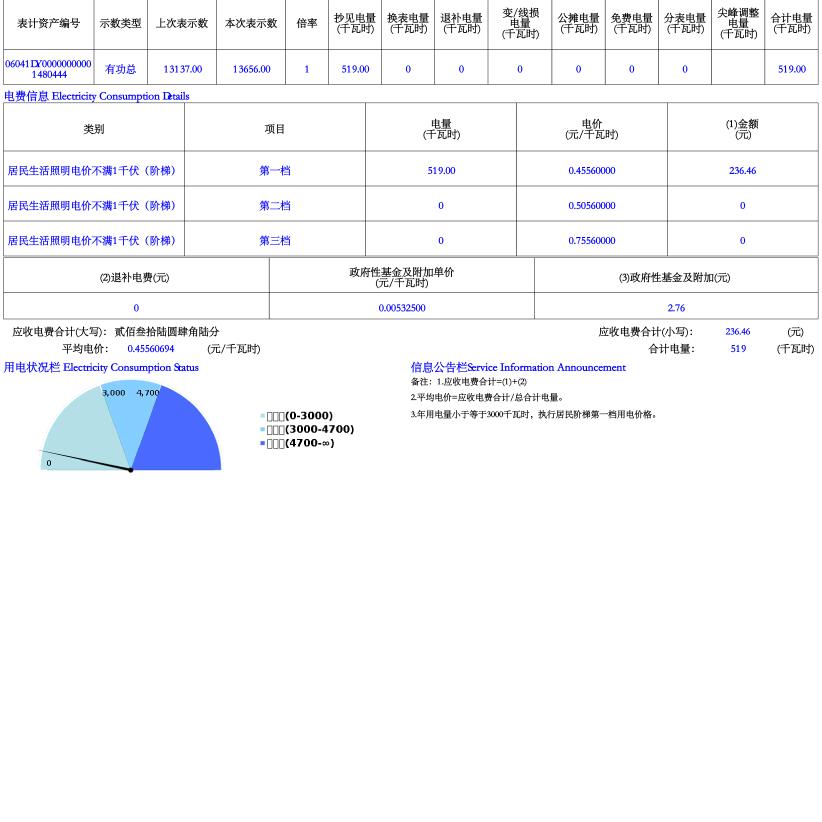The height and width of the screenshot is (822, 822).
Task: Click the 尖峰调整电量 column header
Action: 738,24
